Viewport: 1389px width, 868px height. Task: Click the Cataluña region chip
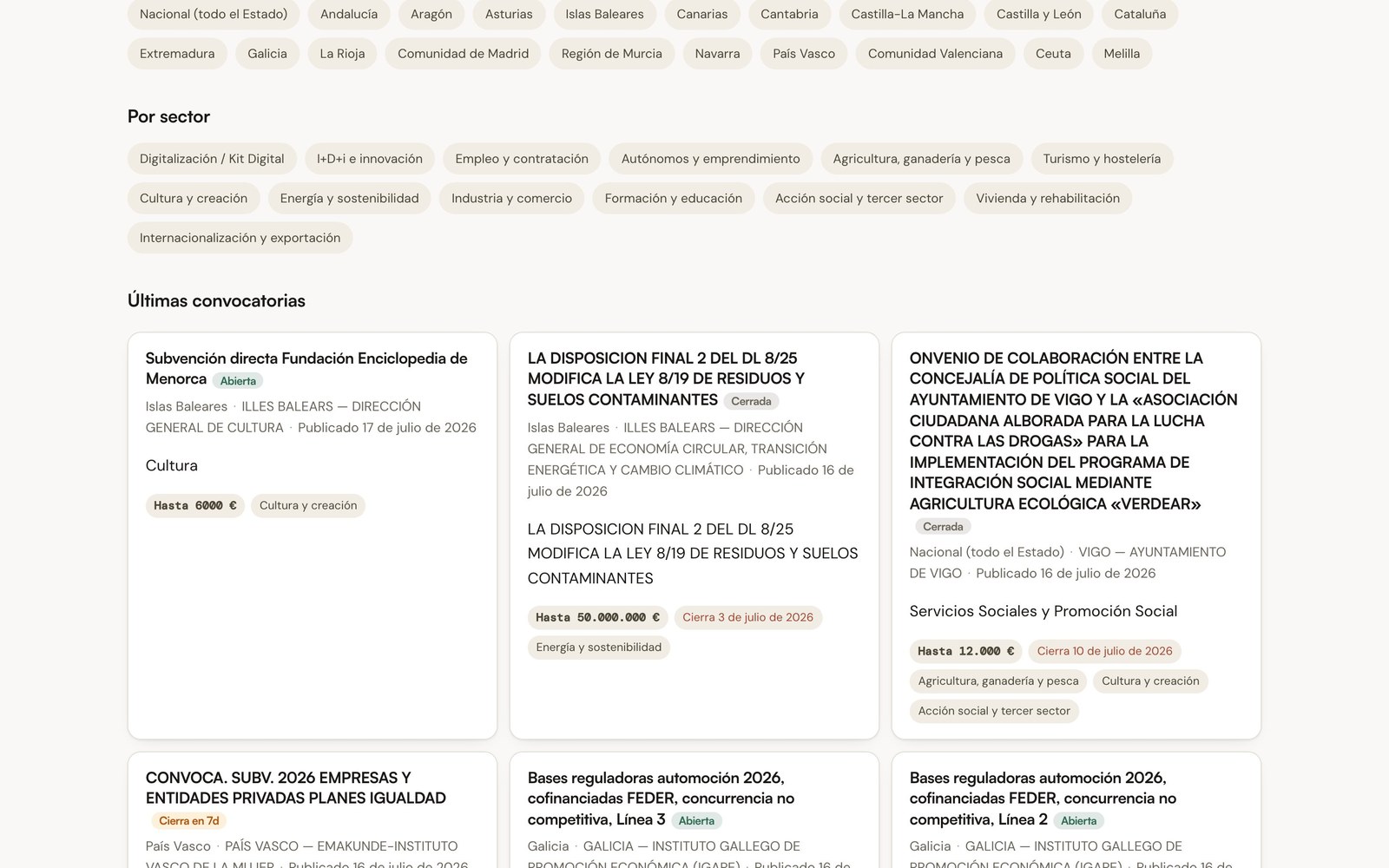[1140, 15]
